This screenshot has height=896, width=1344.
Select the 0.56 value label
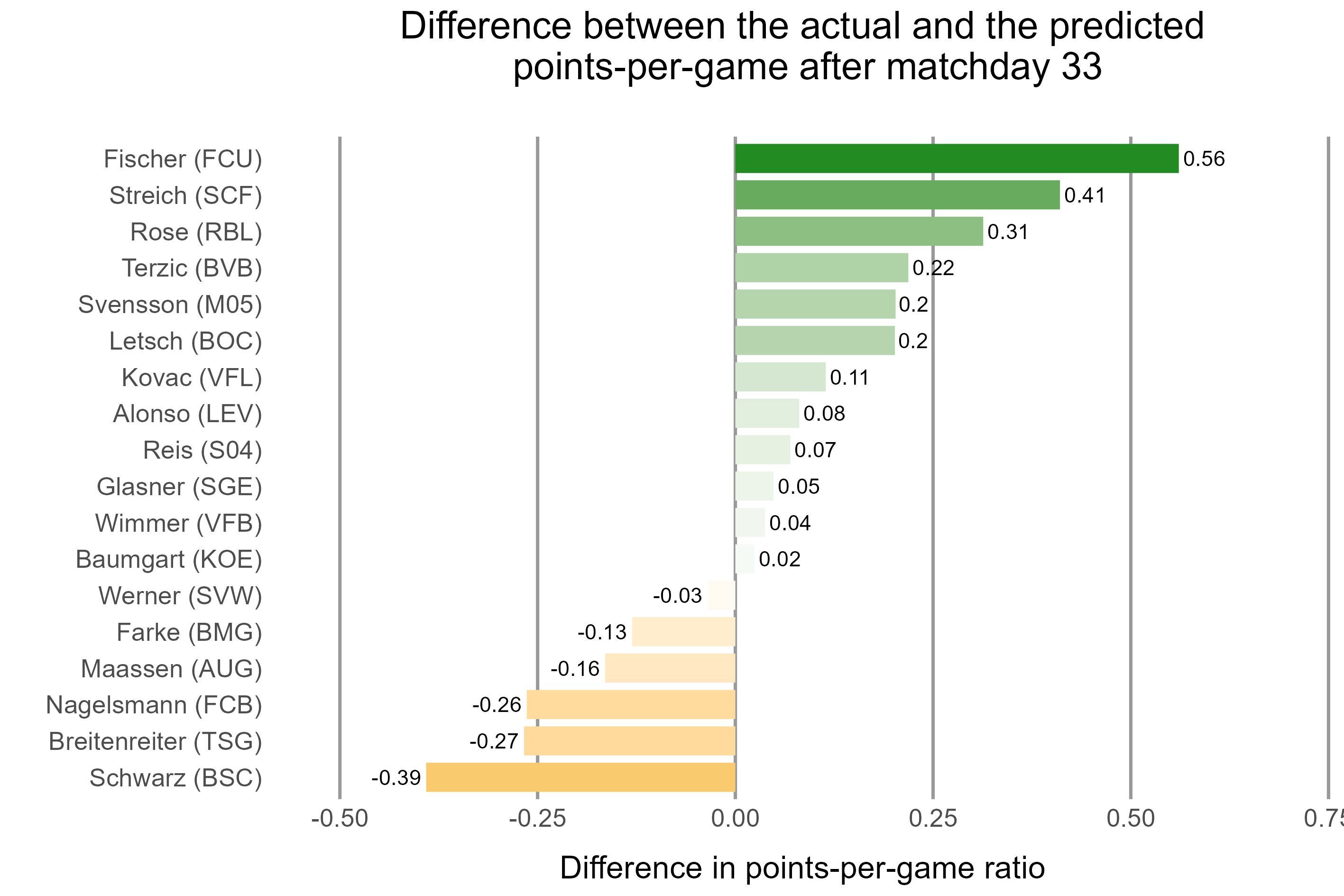[1204, 159]
